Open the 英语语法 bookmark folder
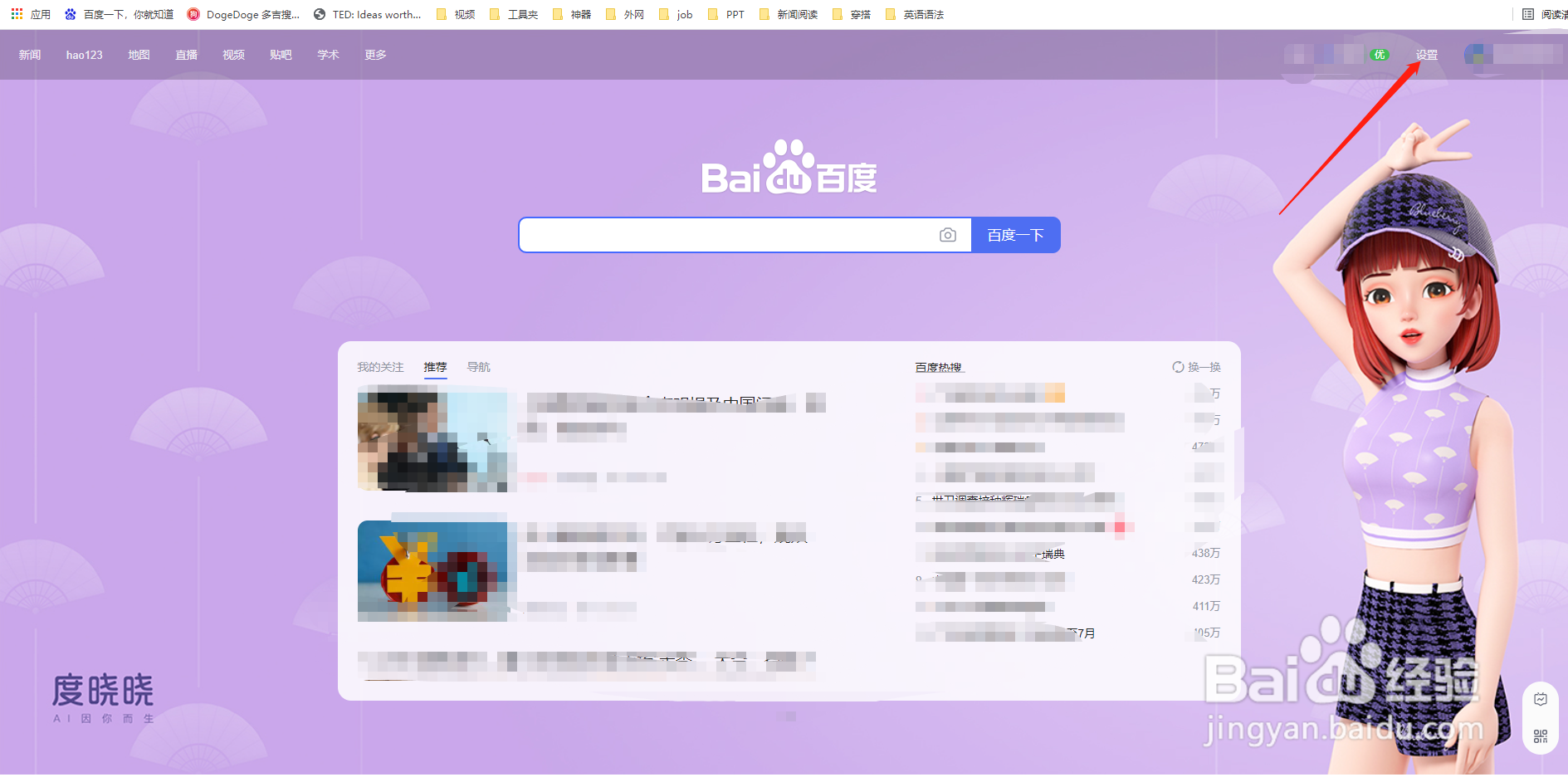1568x782 pixels. click(915, 14)
